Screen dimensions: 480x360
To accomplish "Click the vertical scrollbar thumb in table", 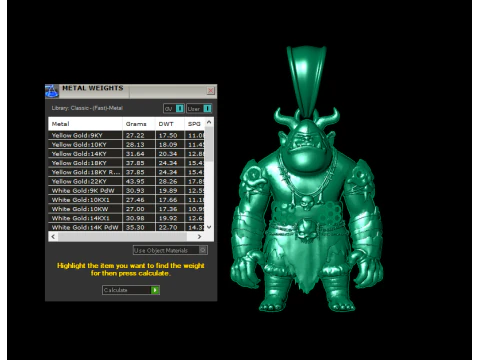I will 209,144.
